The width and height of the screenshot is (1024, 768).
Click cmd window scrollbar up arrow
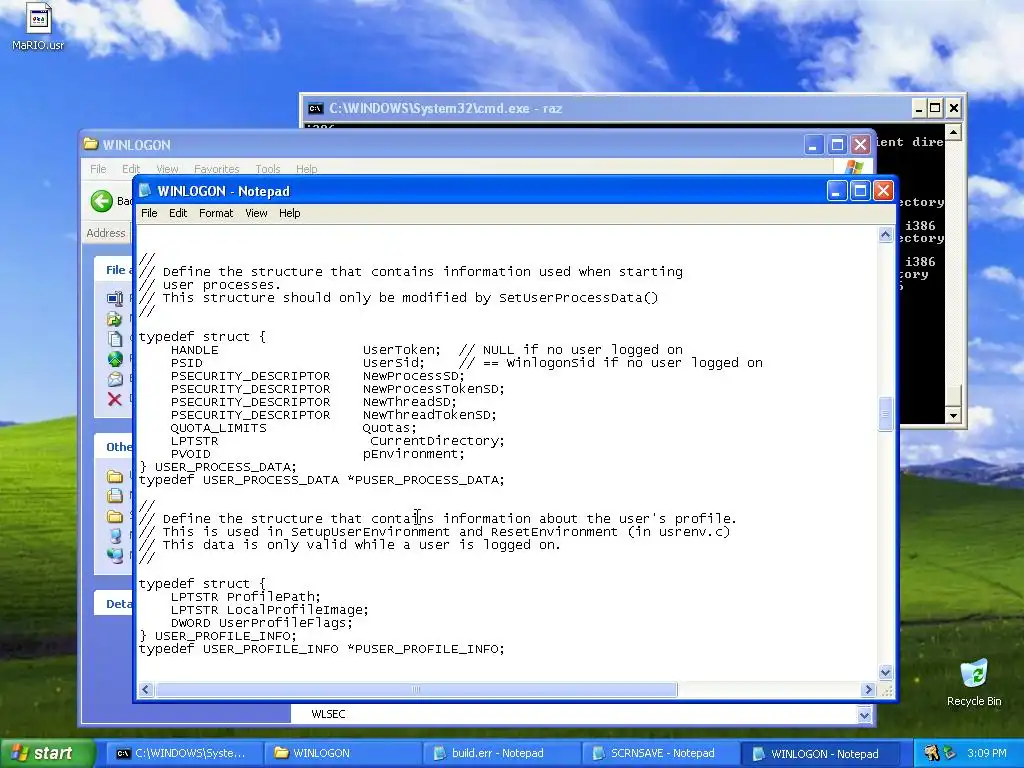point(953,133)
